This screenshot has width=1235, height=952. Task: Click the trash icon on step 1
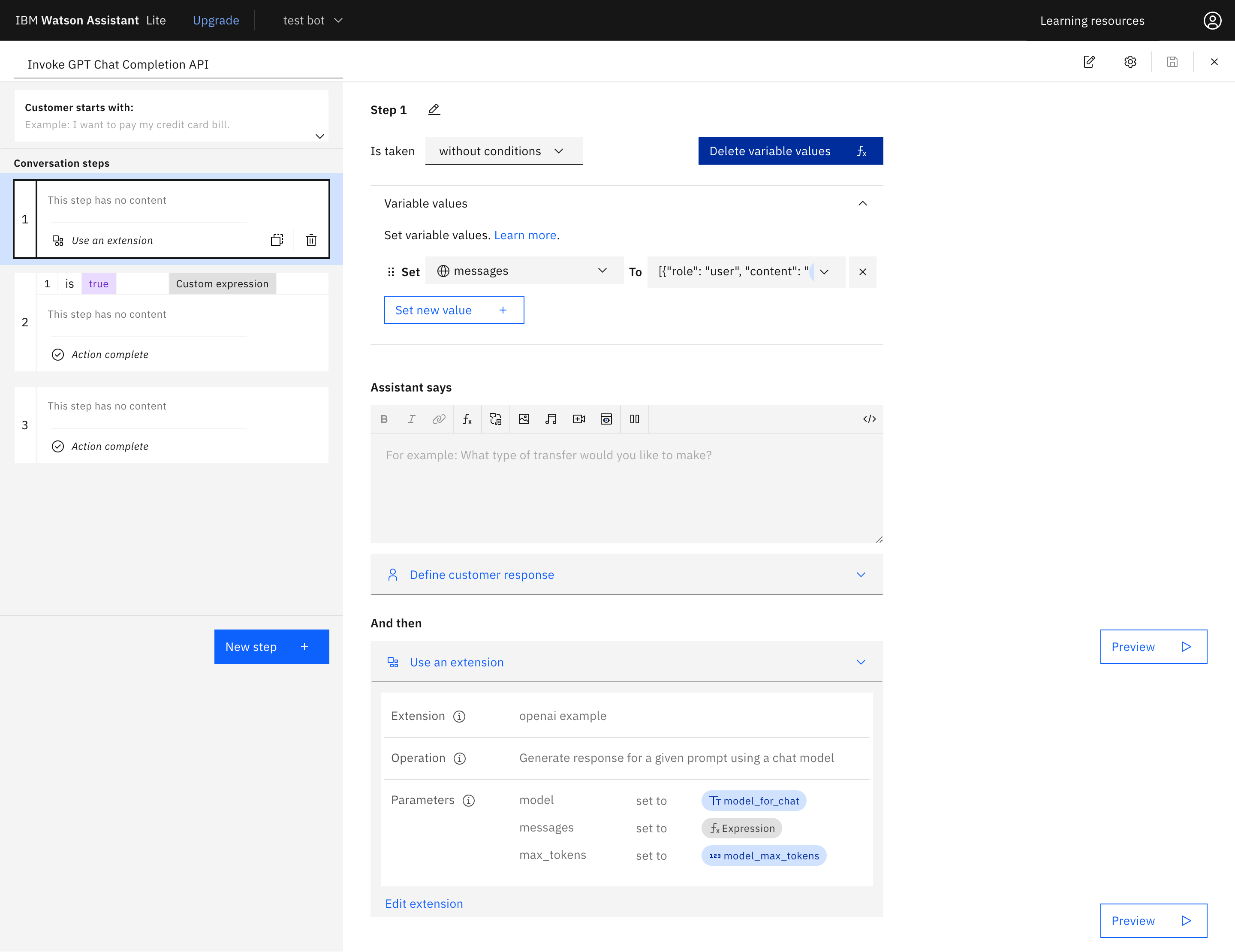coord(311,240)
